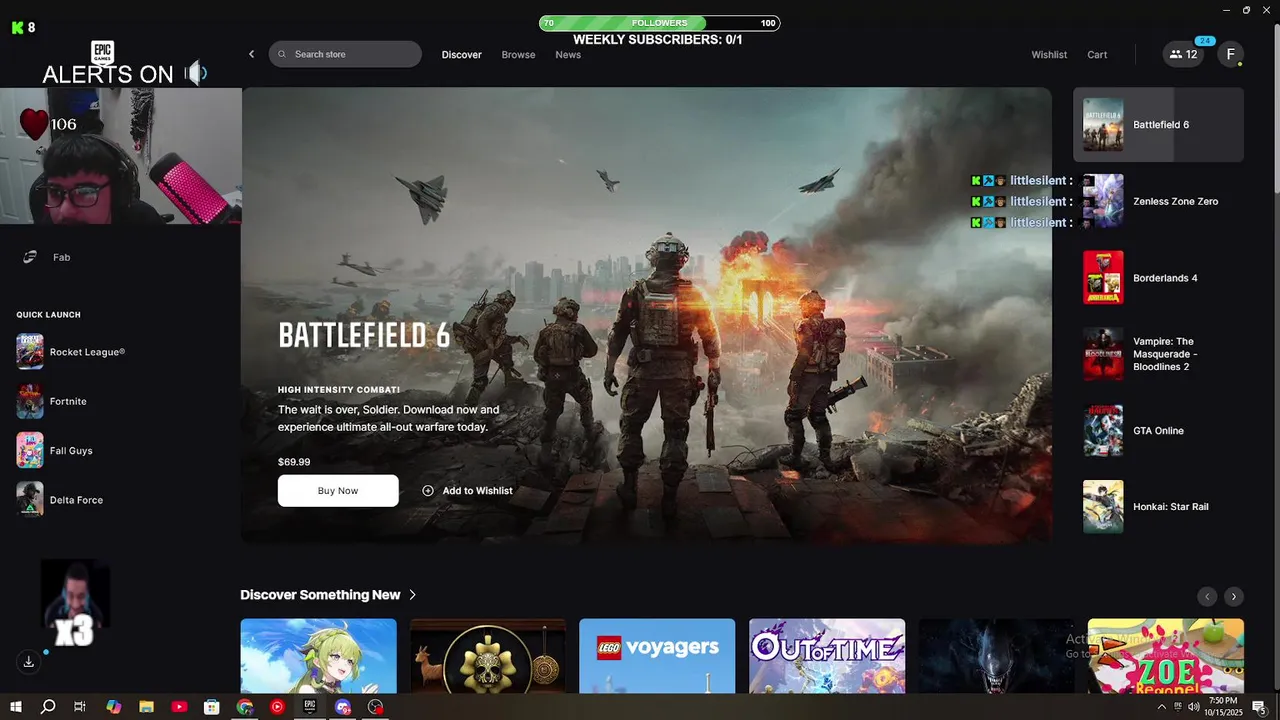Open the system volume icon in the tray
This screenshot has width=1280, height=720.
point(1194,707)
